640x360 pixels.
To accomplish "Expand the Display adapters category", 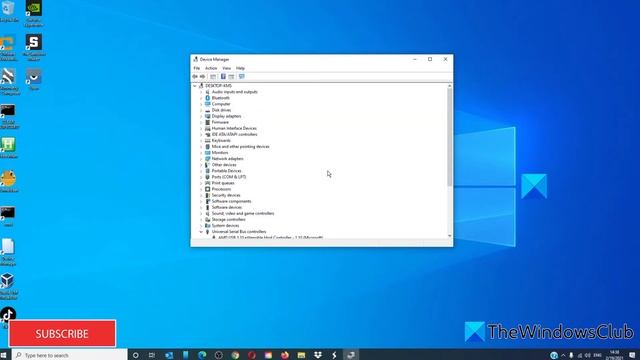I will coord(201,116).
